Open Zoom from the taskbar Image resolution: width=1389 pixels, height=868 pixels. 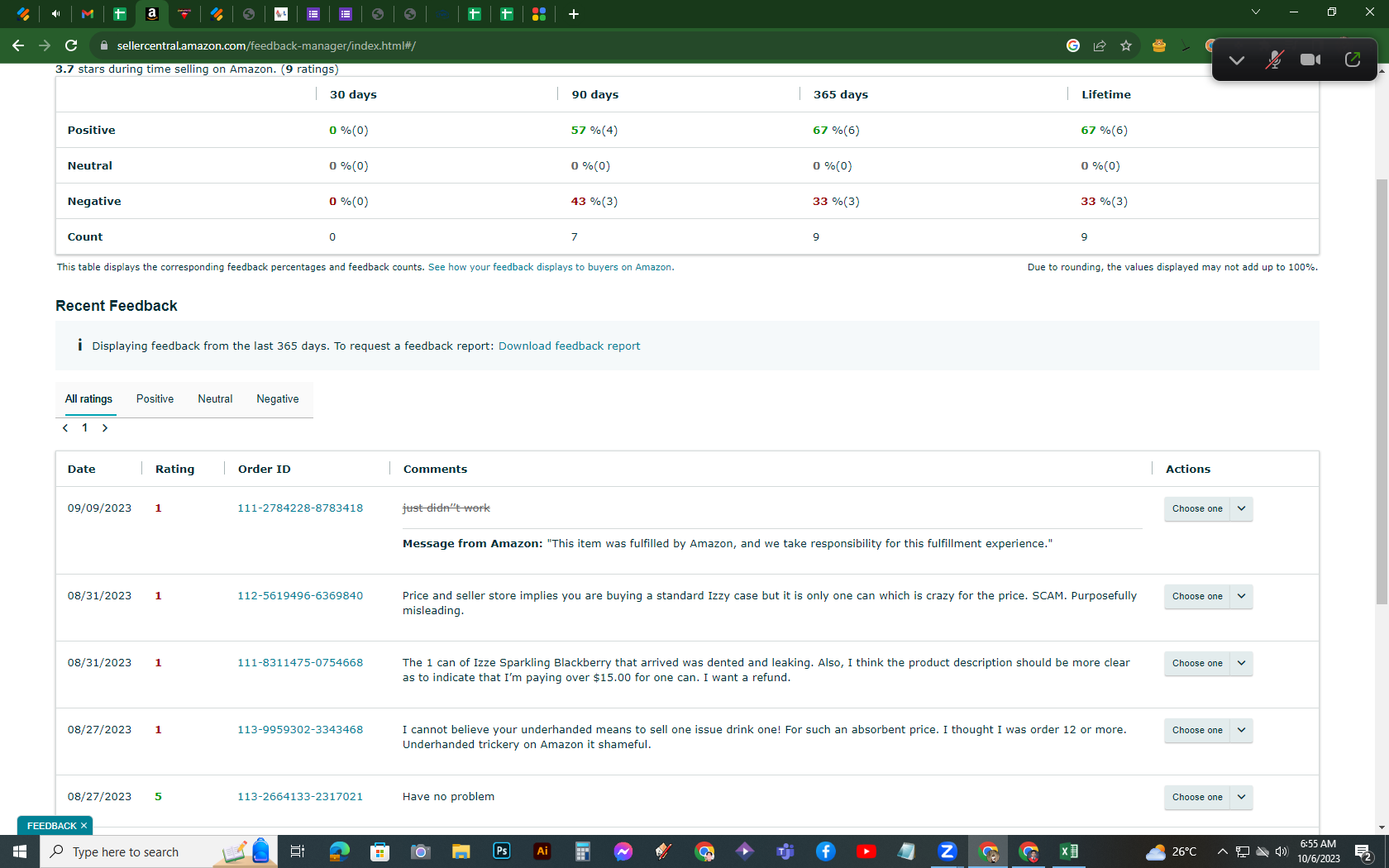coord(947,851)
